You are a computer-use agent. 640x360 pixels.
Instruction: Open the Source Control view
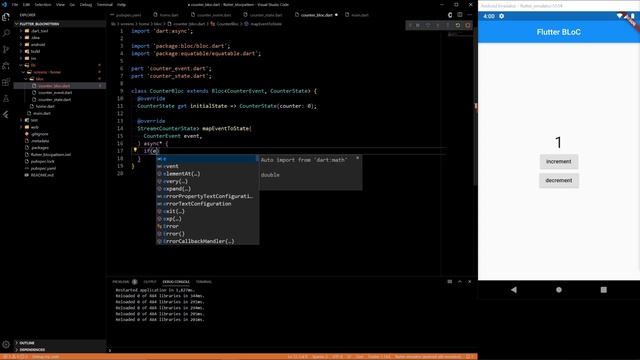click(x=6, y=49)
